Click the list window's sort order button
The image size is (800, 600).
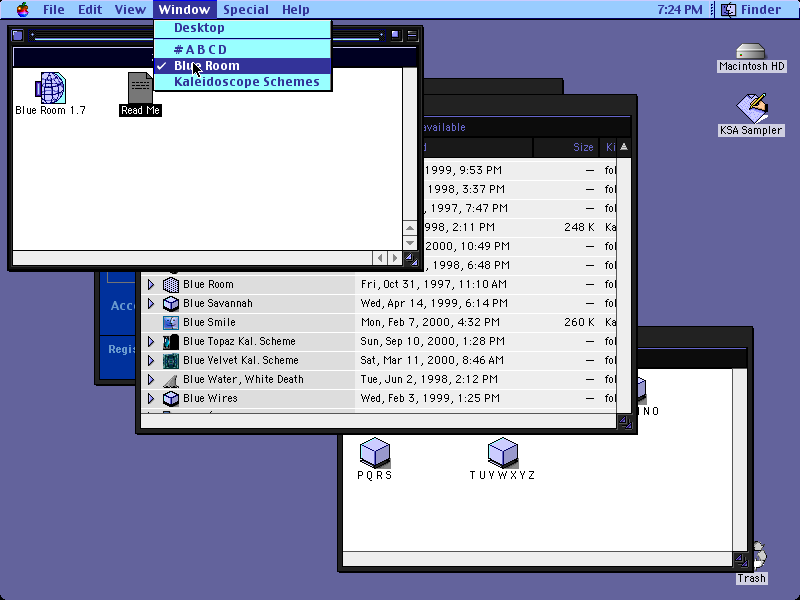coord(623,147)
